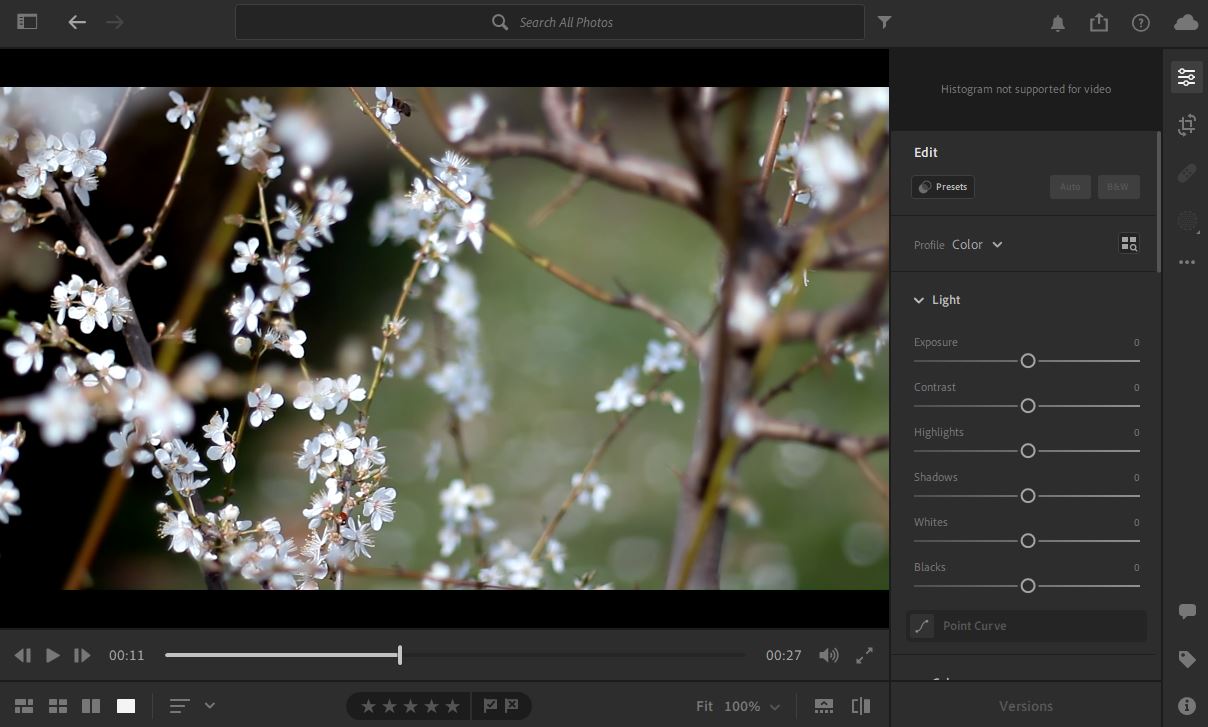Open the Info panel icon
1208x727 pixels.
[1187, 706]
